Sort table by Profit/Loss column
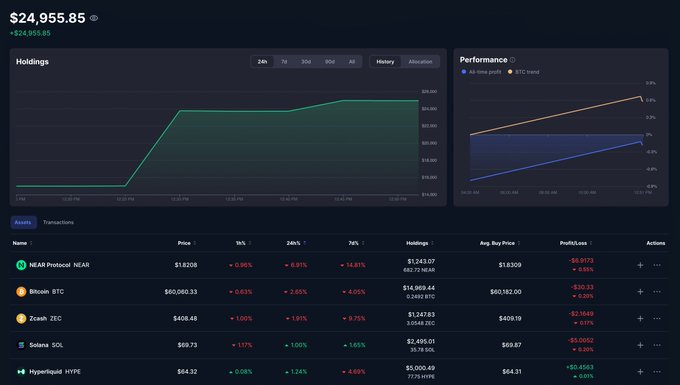 576,243
